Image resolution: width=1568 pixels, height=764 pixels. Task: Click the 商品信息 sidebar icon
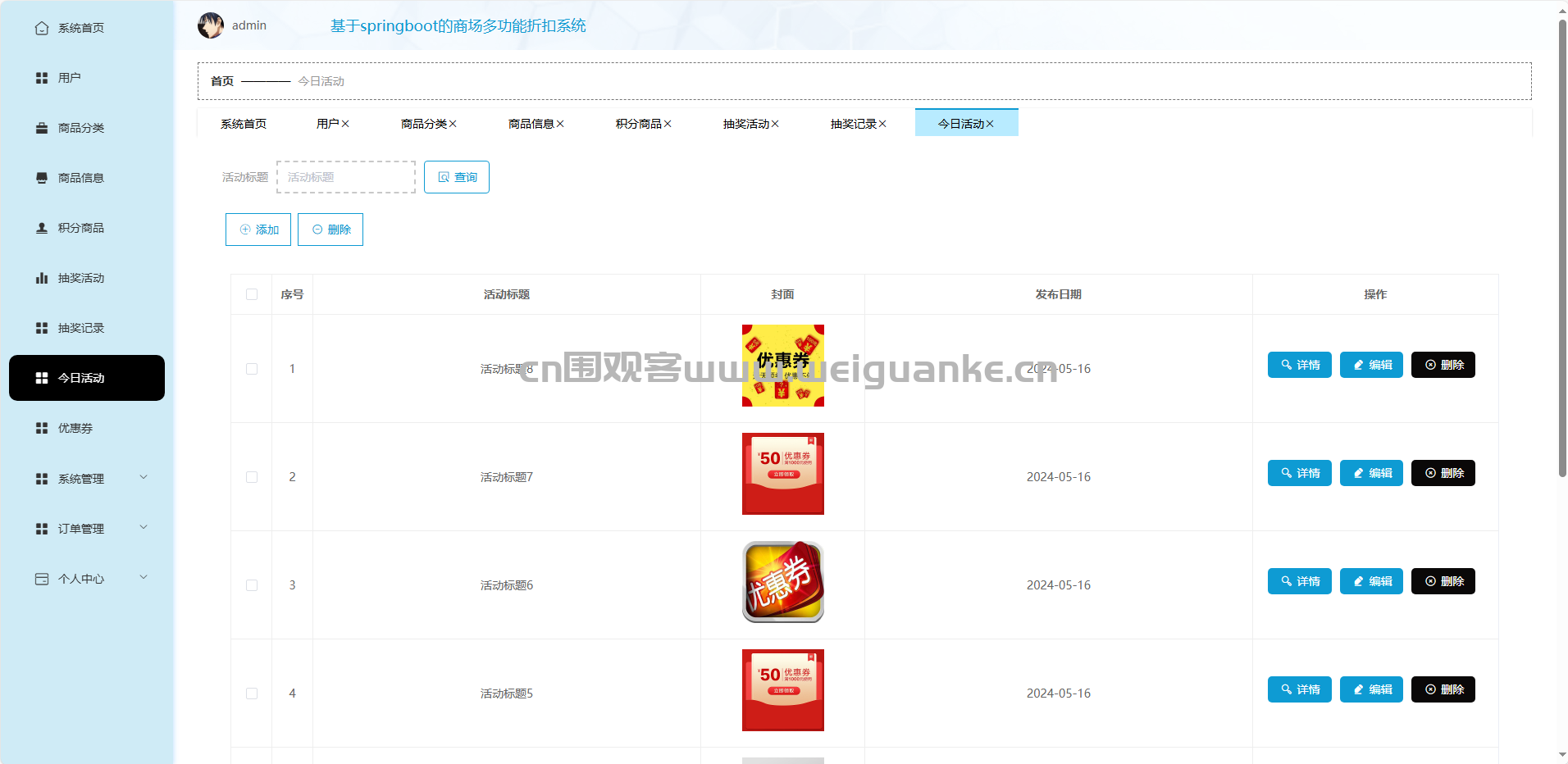[x=42, y=178]
